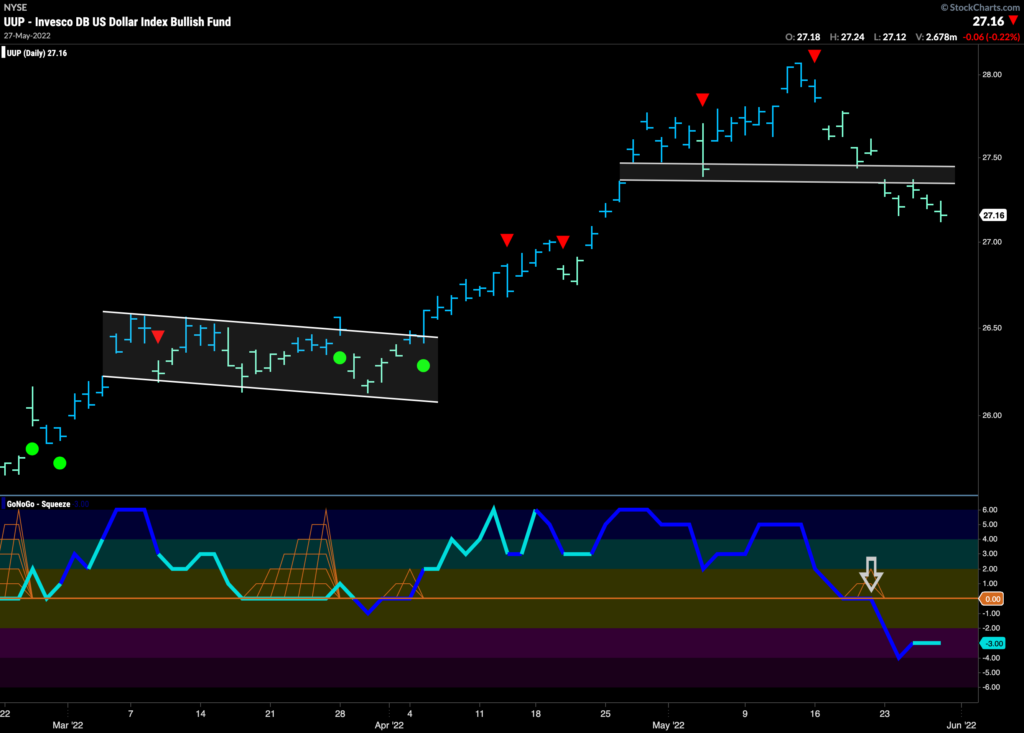Screen dimensions: 1024x733
Task: Click the green dot below the March 28 bar
Action: point(340,357)
